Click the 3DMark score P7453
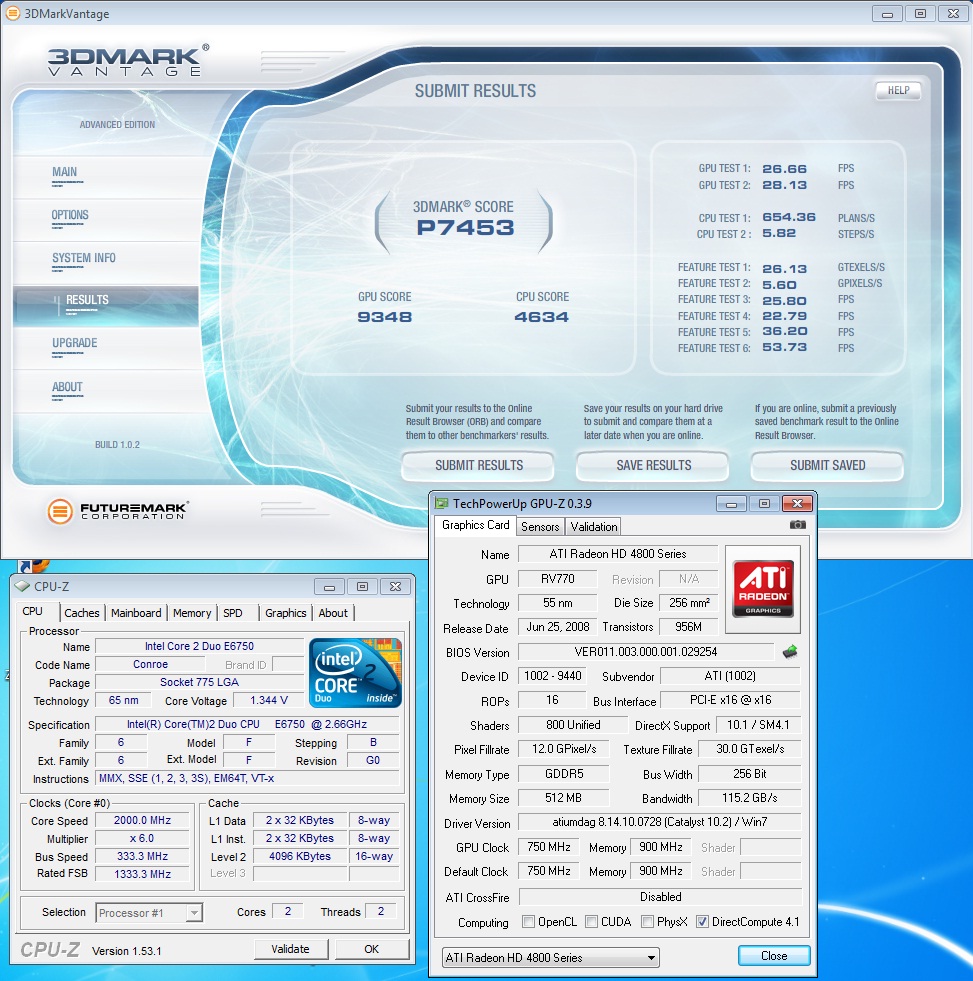Screen dimensions: 973x981 tap(465, 228)
